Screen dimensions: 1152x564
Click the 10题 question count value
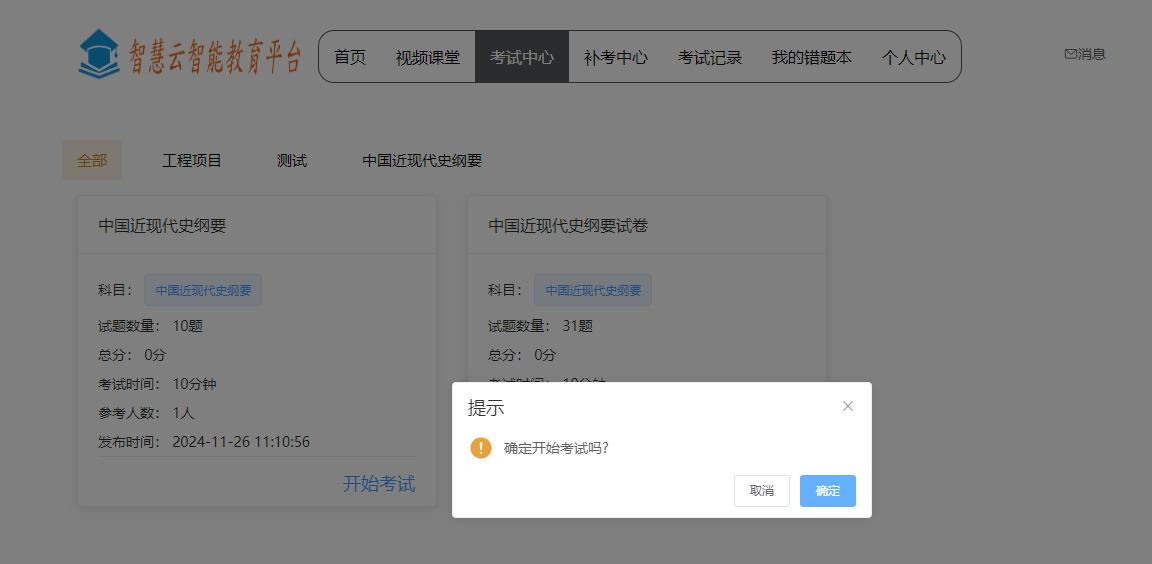(x=188, y=326)
